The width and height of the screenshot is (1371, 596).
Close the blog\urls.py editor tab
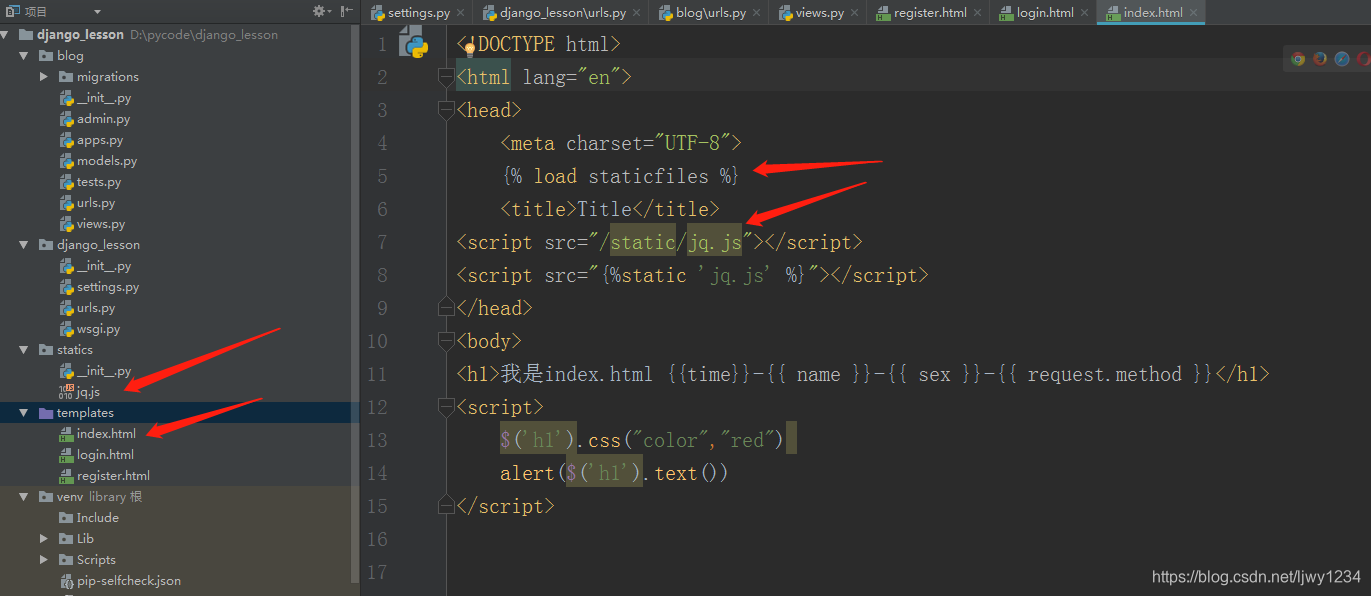(x=757, y=13)
